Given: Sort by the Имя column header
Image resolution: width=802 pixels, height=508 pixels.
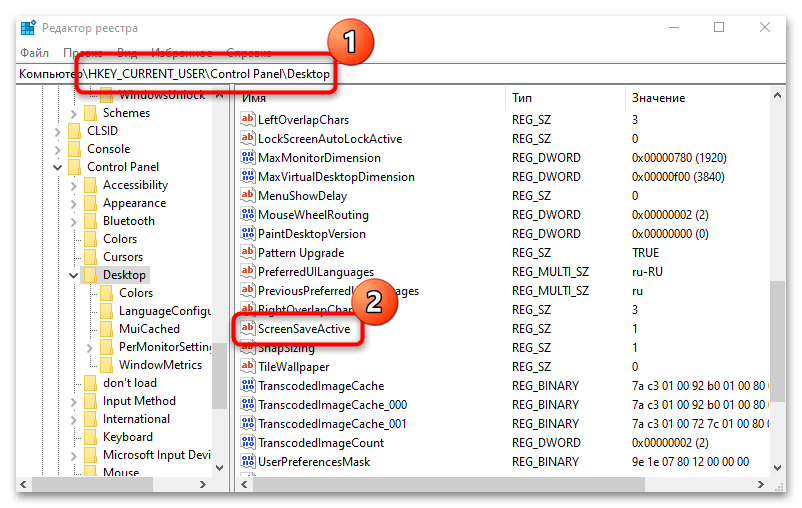Looking at the screenshot, I should click(x=254, y=98).
